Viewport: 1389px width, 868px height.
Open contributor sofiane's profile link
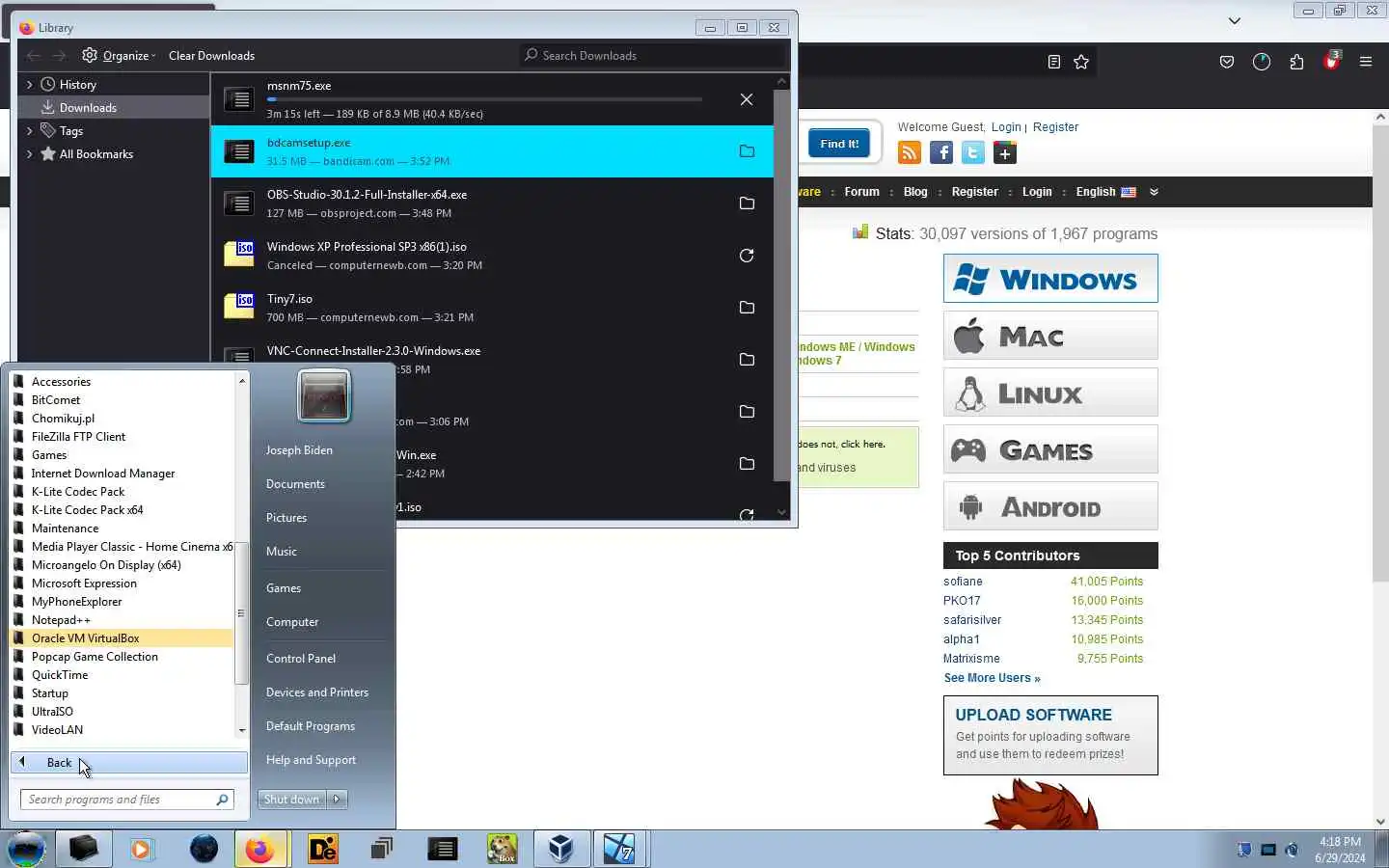tap(963, 582)
